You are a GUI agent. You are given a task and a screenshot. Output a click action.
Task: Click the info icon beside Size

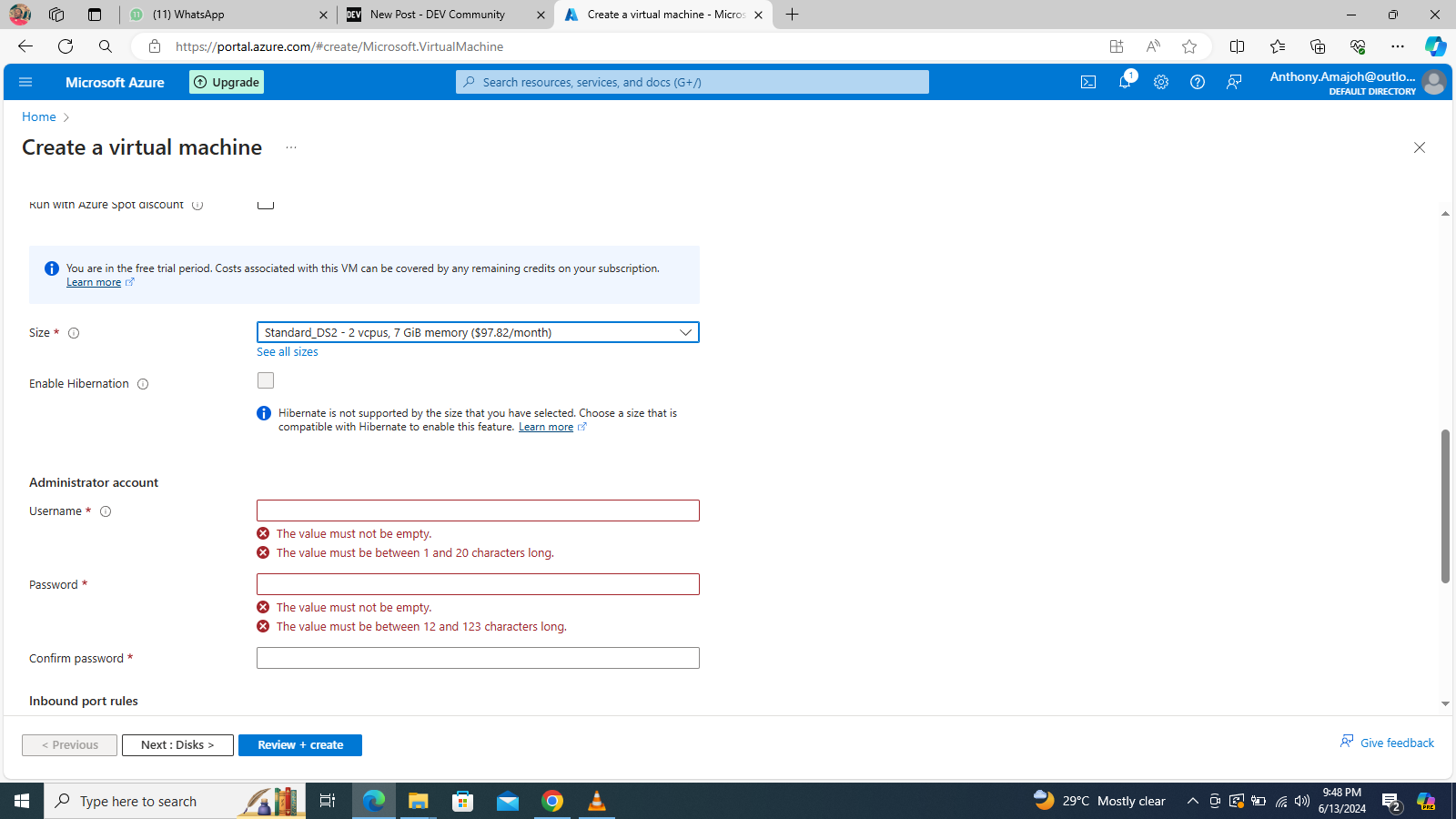74,333
